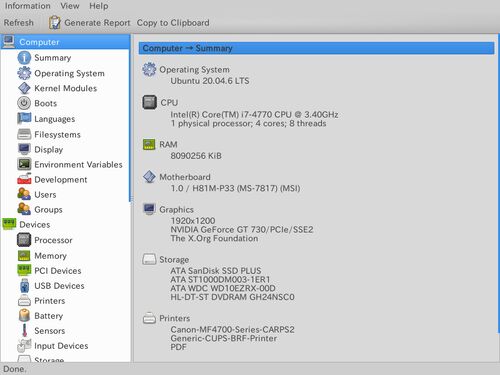
Task: Click the Environment Variables terminal icon
Action: pos(24,164)
